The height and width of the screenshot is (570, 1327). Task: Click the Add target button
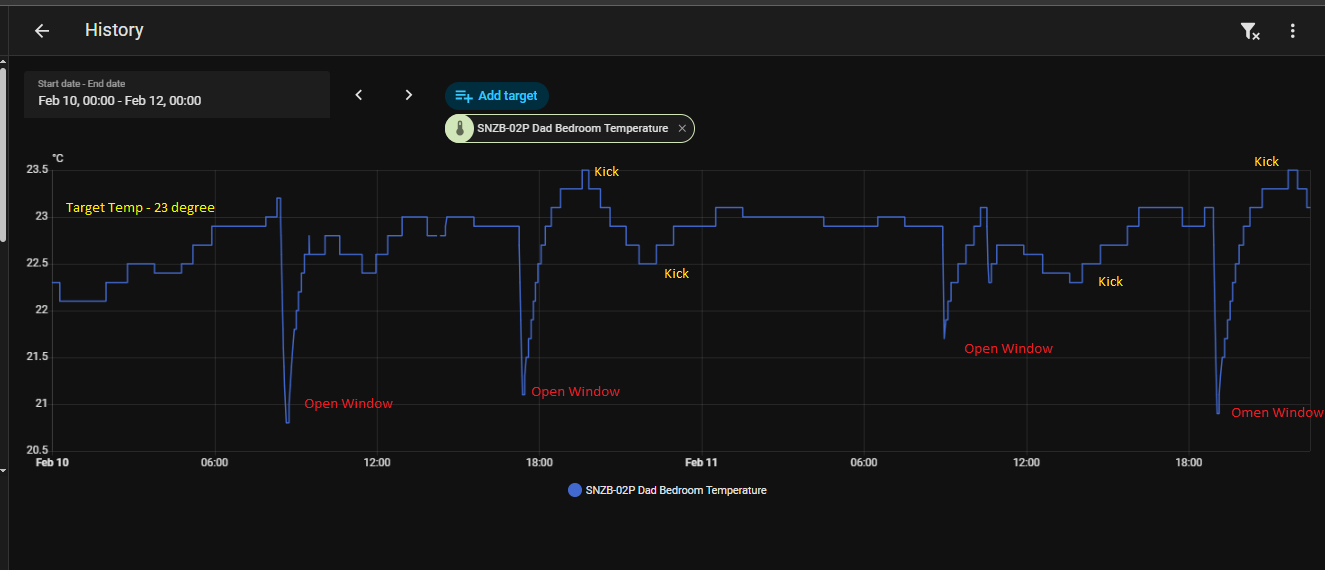click(x=497, y=96)
